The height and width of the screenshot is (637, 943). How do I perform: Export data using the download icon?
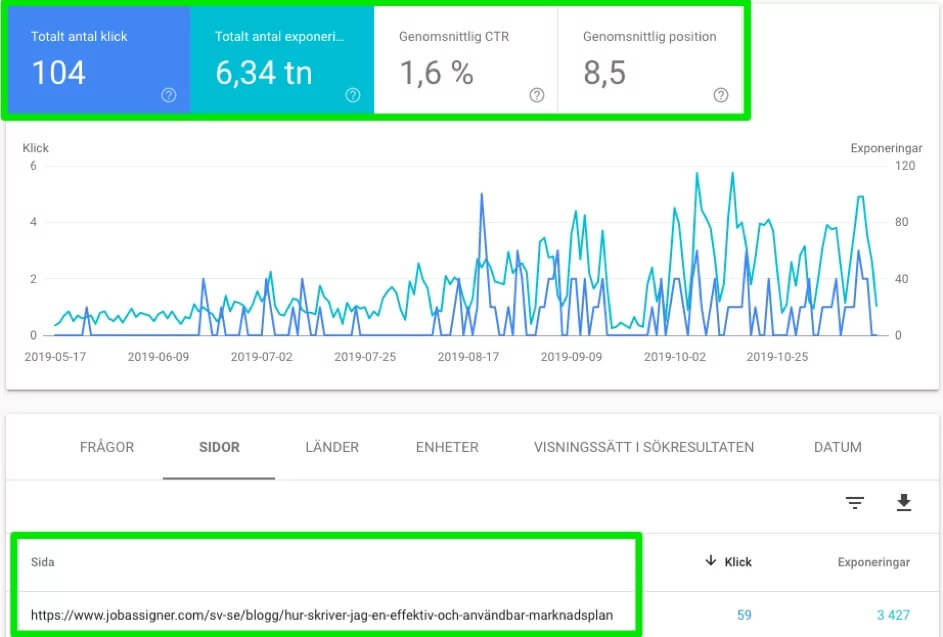pyautogui.click(x=903, y=503)
